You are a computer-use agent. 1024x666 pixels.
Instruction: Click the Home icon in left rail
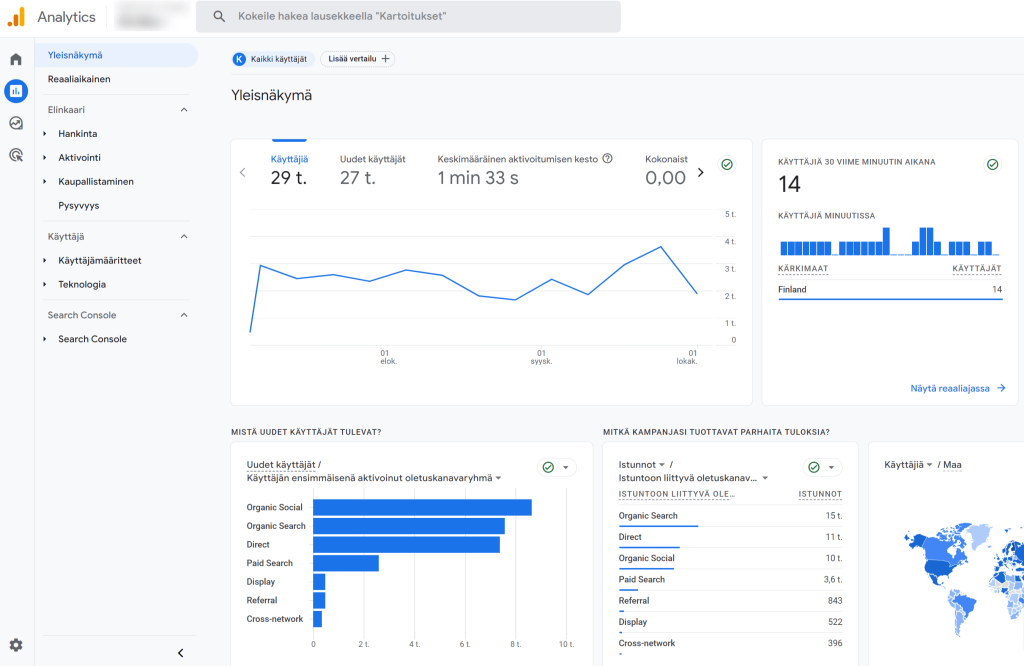pos(16,60)
